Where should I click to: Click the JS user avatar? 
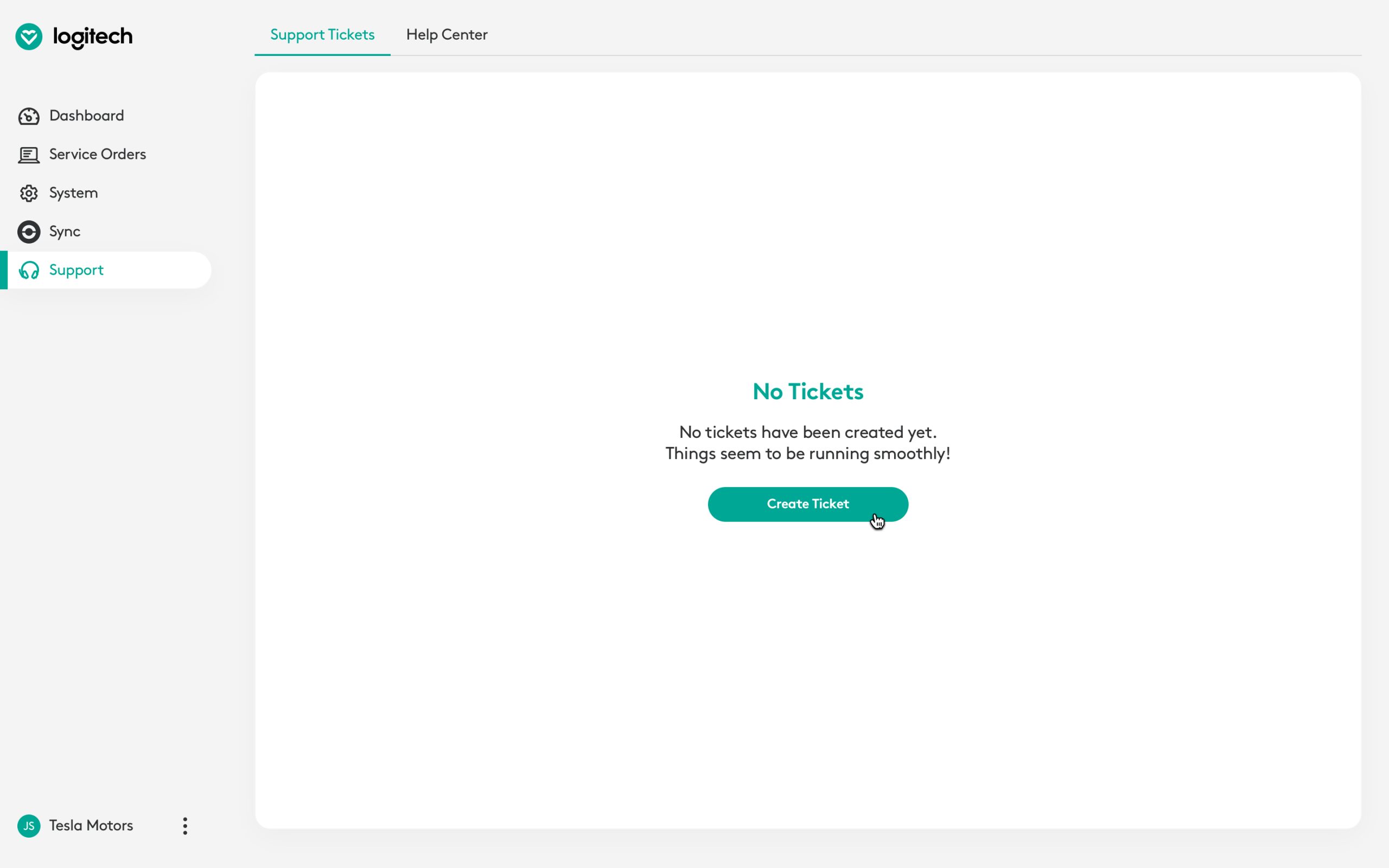[x=29, y=826]
